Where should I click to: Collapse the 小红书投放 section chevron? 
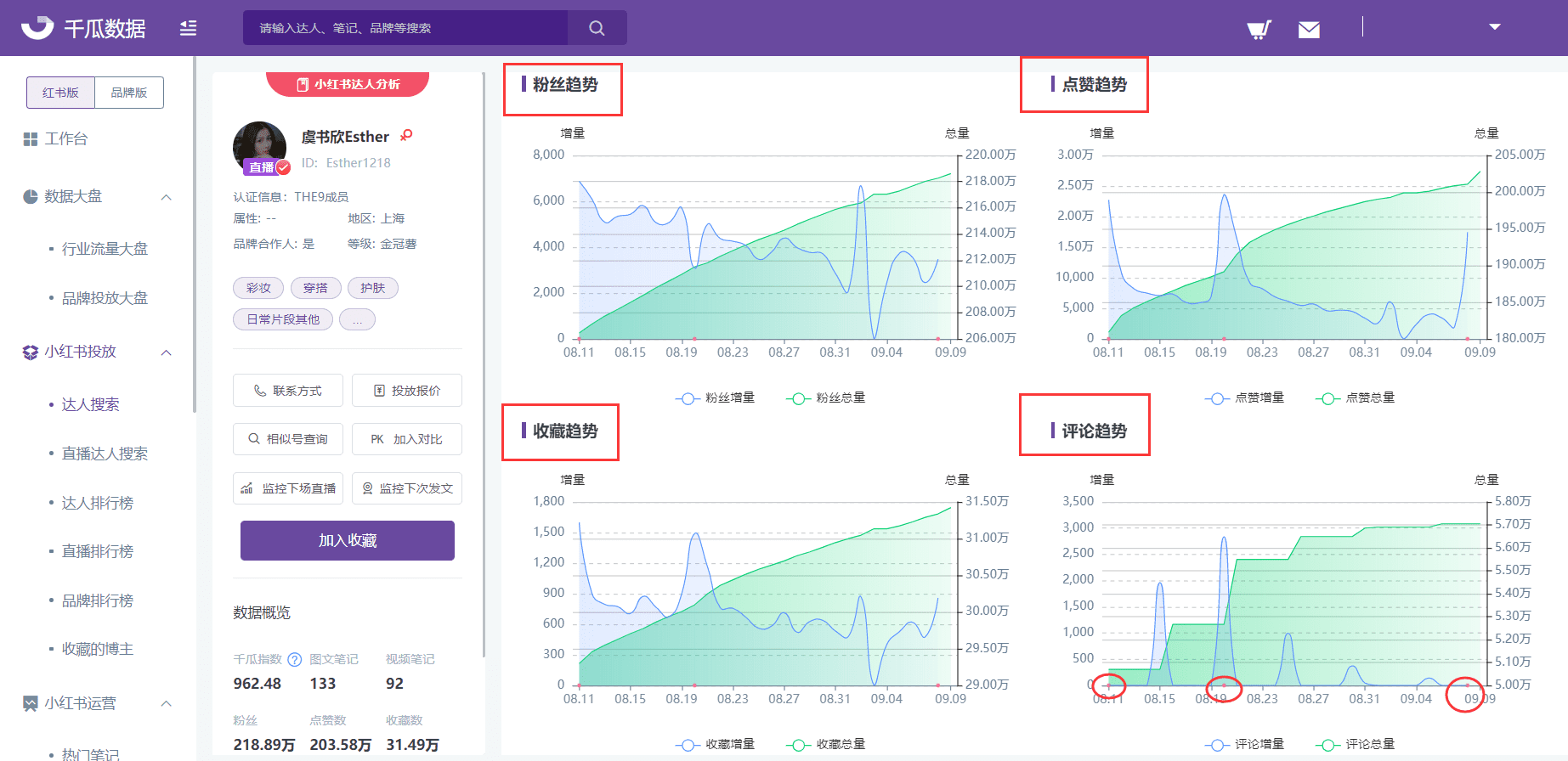tap(167, 352)
